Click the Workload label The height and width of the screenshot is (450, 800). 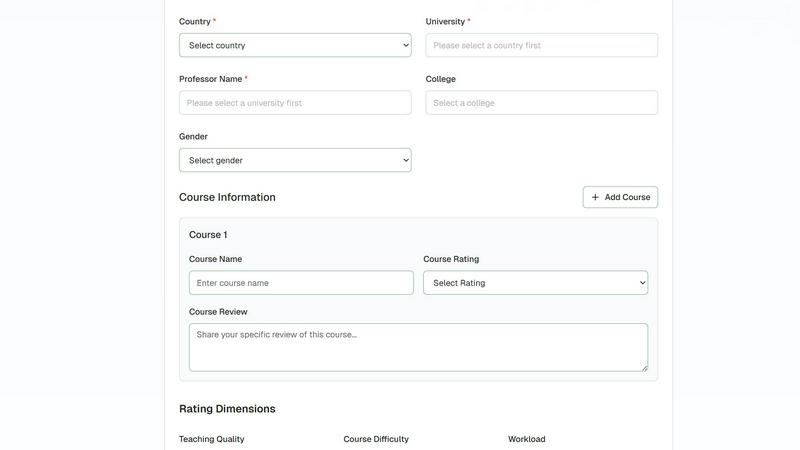(527, 439)
